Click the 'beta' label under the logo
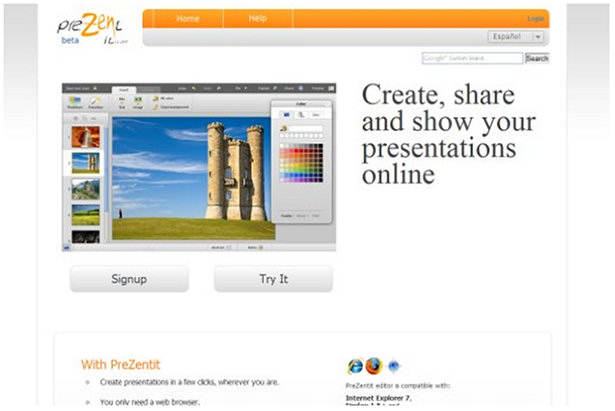 pos(70,40)
